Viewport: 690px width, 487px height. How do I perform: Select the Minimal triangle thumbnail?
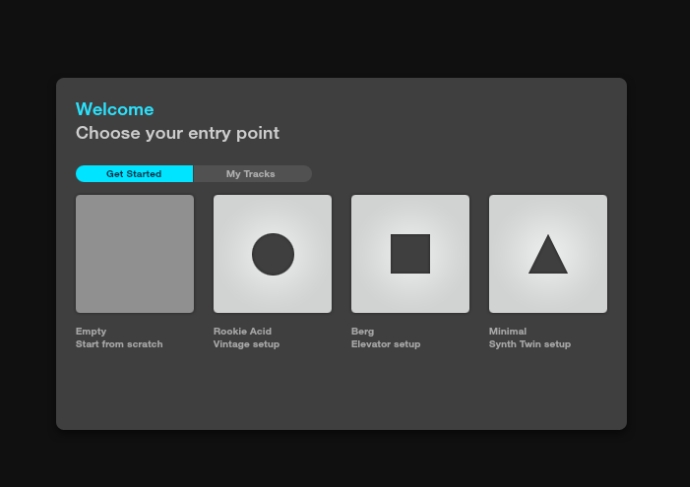(548, 254)
